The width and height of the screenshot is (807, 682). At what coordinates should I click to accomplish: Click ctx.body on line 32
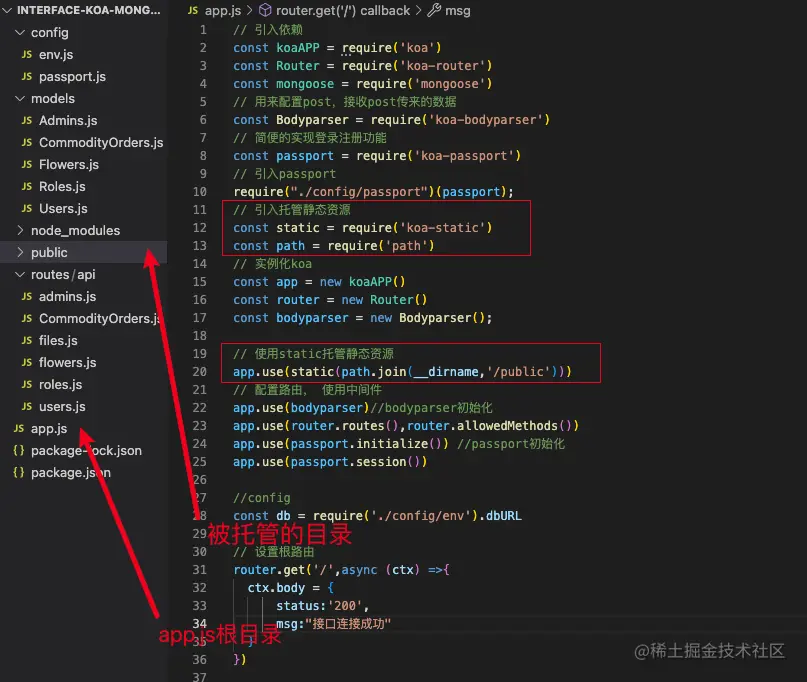click(276, 588)
